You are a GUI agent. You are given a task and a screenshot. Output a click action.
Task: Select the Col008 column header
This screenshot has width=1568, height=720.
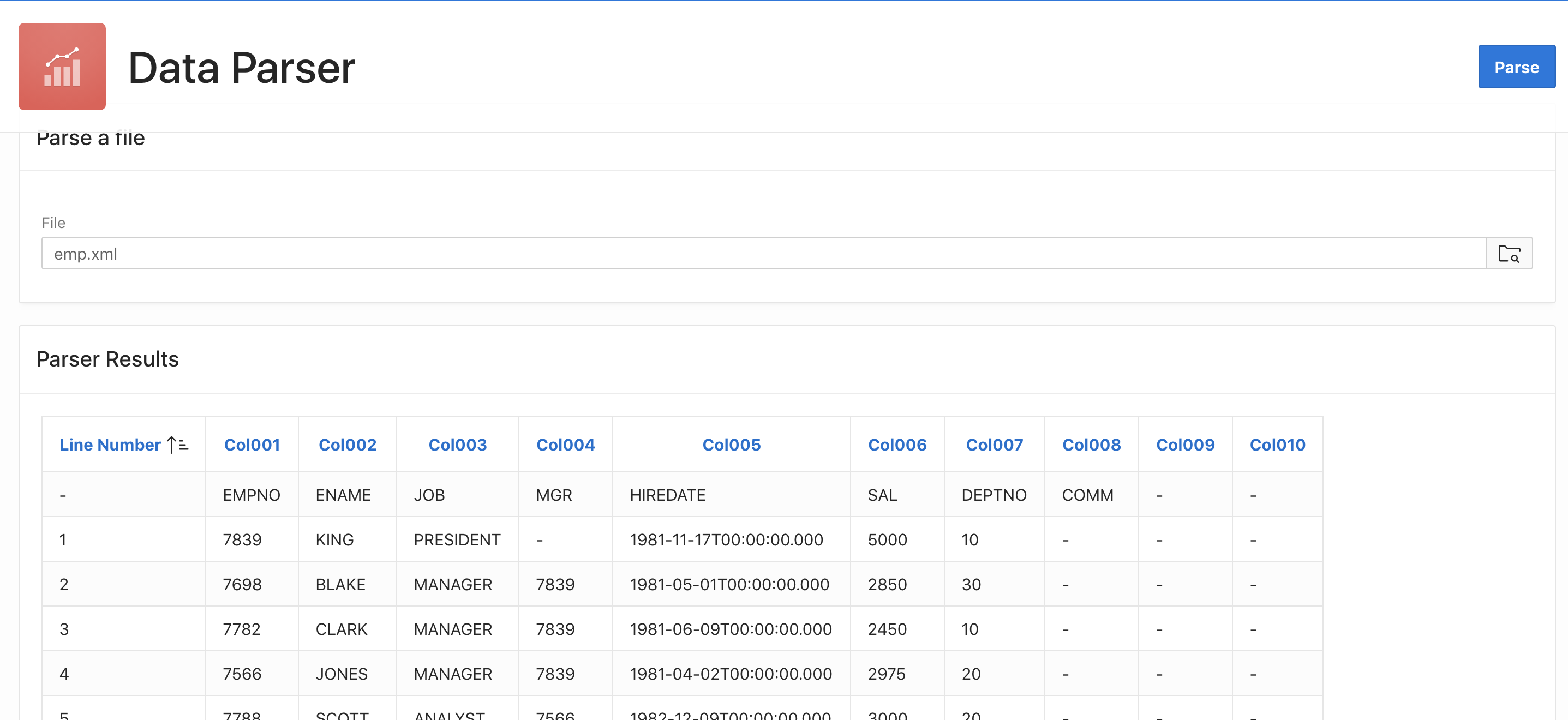(x=1091, y=445)
